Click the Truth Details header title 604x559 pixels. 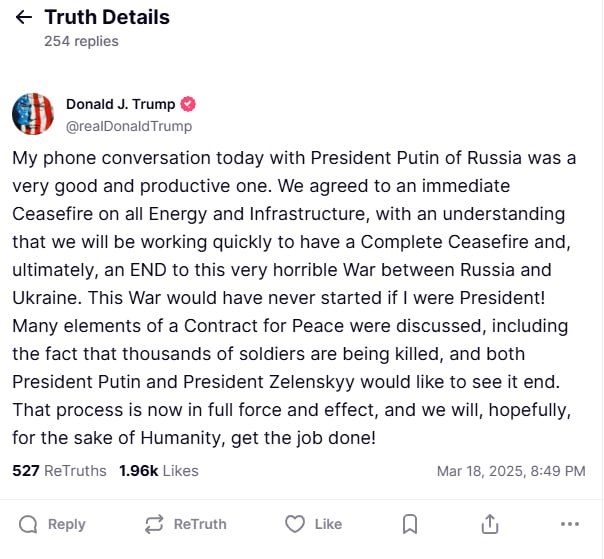(107, 17)
